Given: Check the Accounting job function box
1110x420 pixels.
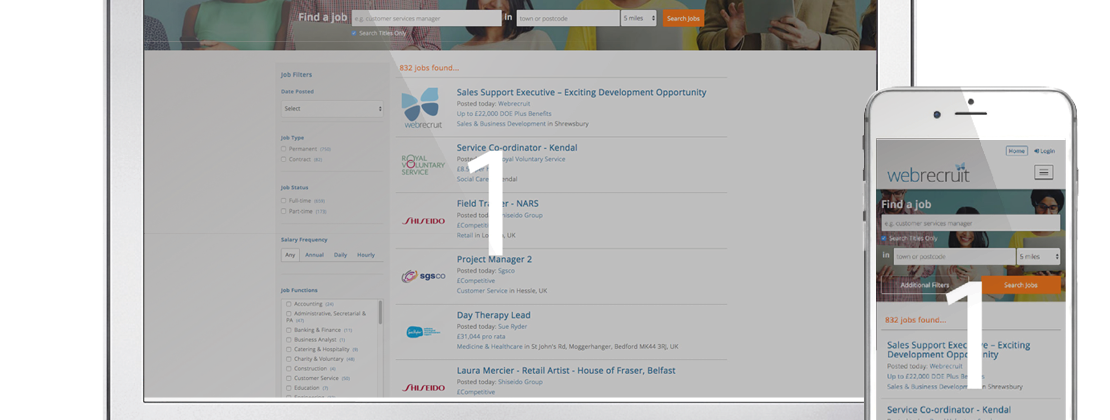Looking at the screenshot, I should pyautogui.click(x=289, y=304).
